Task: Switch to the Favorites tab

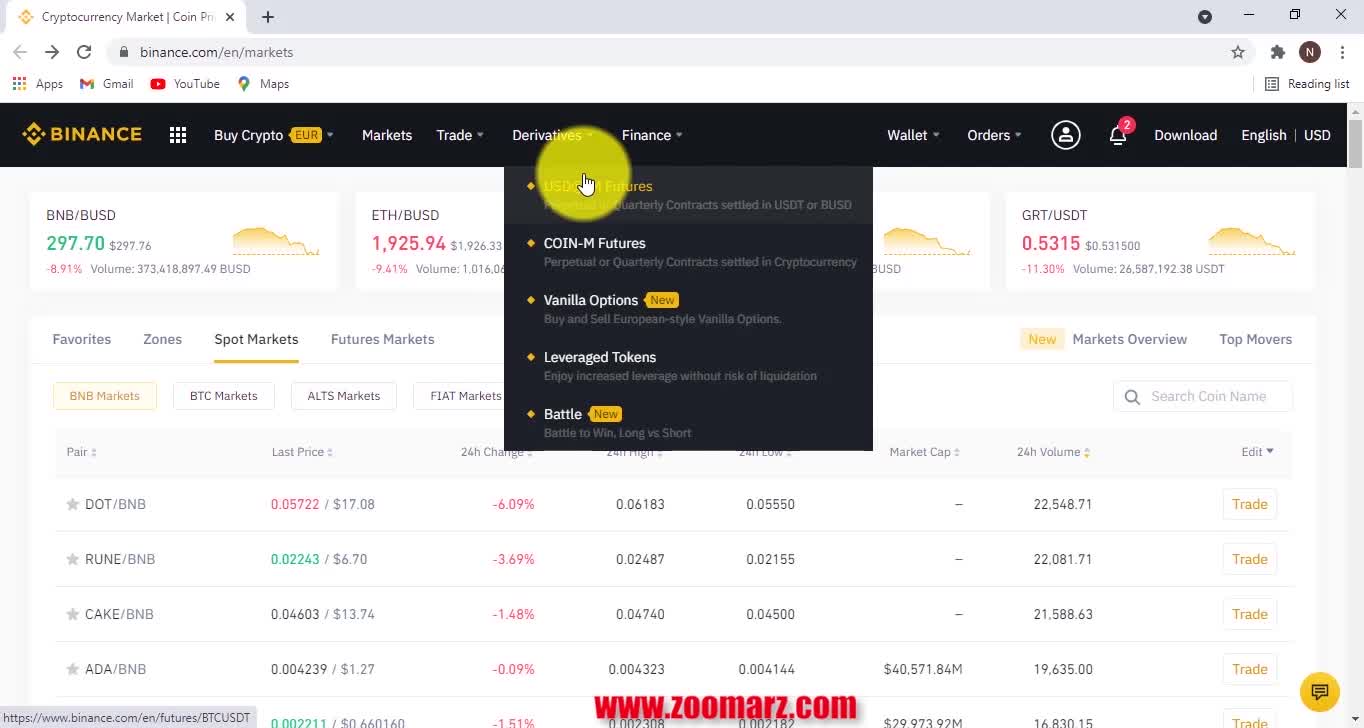Action: (82, 339)
